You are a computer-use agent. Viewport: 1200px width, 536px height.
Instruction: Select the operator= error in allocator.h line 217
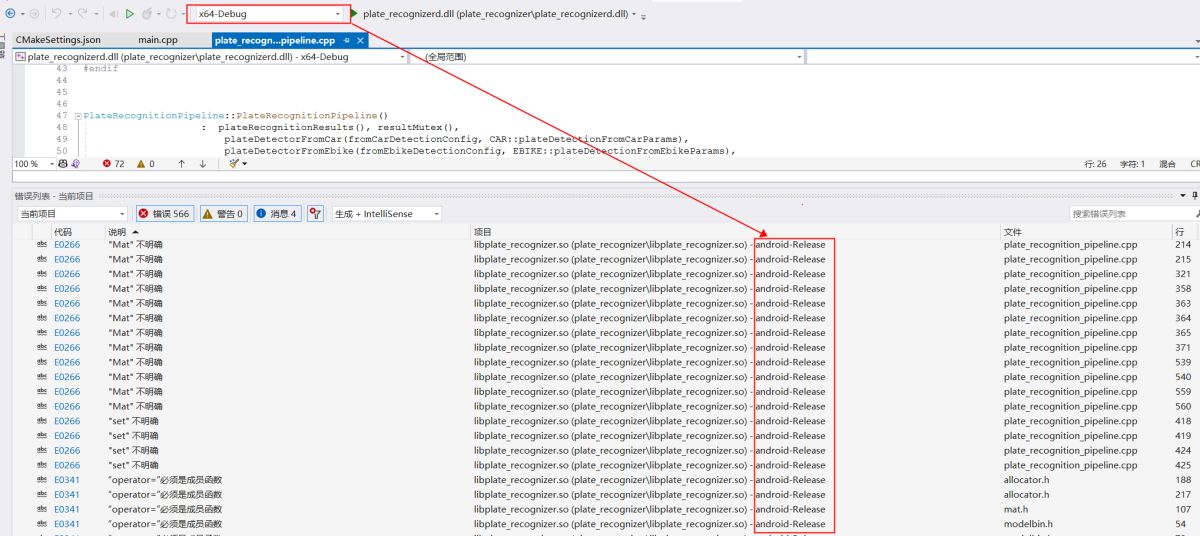[165, 494]
